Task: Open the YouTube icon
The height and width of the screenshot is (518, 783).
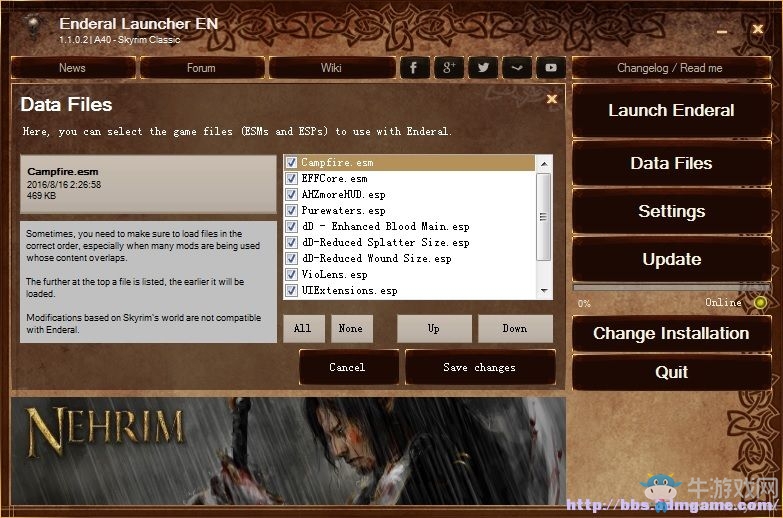Action: [551, 67]
